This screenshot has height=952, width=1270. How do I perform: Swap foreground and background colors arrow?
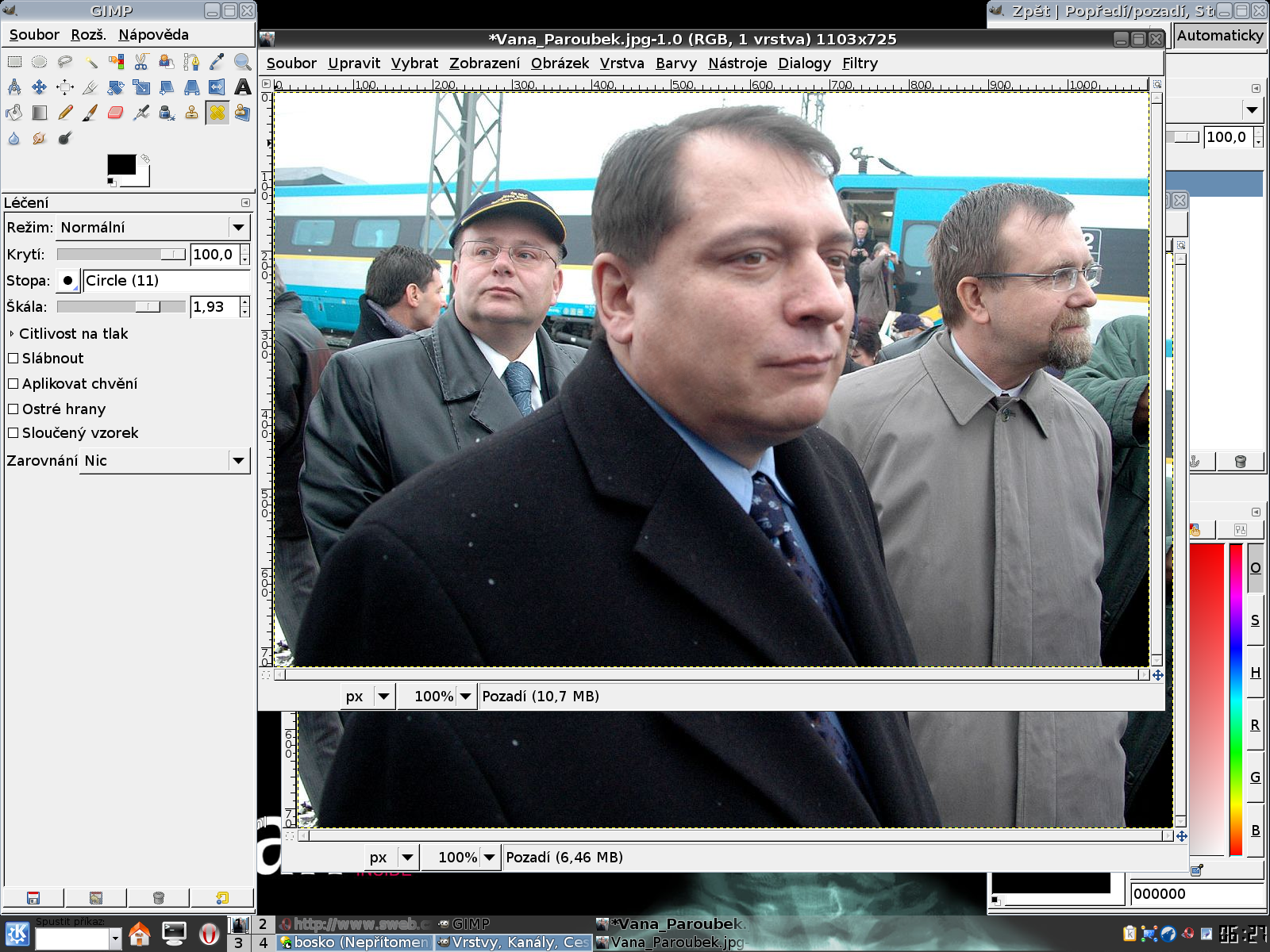click(145, 159)
